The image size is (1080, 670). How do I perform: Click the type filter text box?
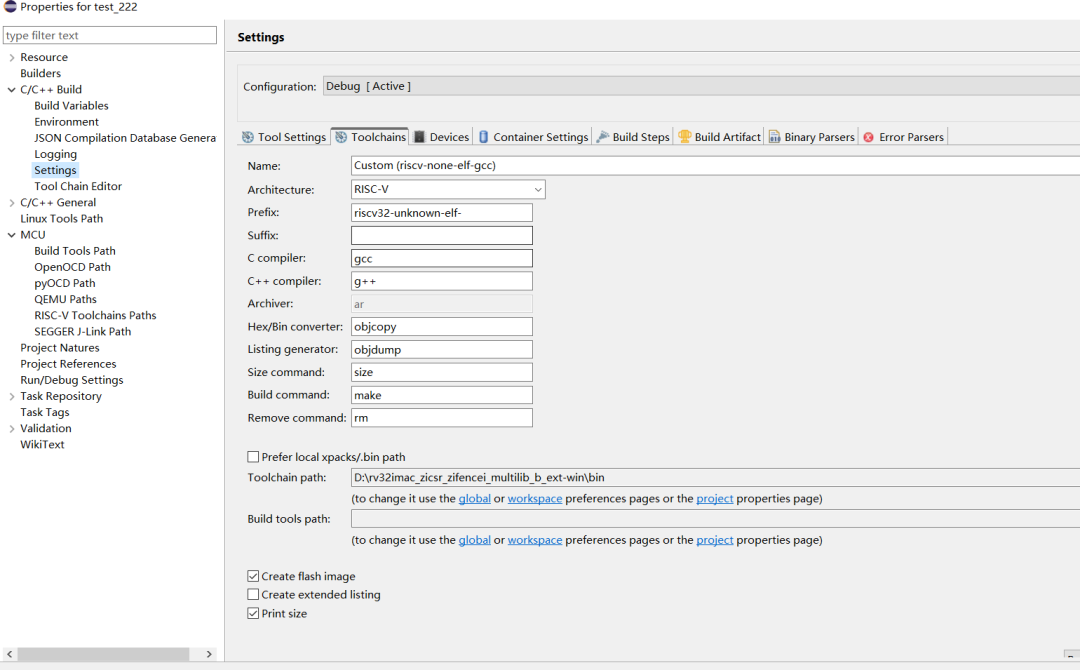pos(110,35)
